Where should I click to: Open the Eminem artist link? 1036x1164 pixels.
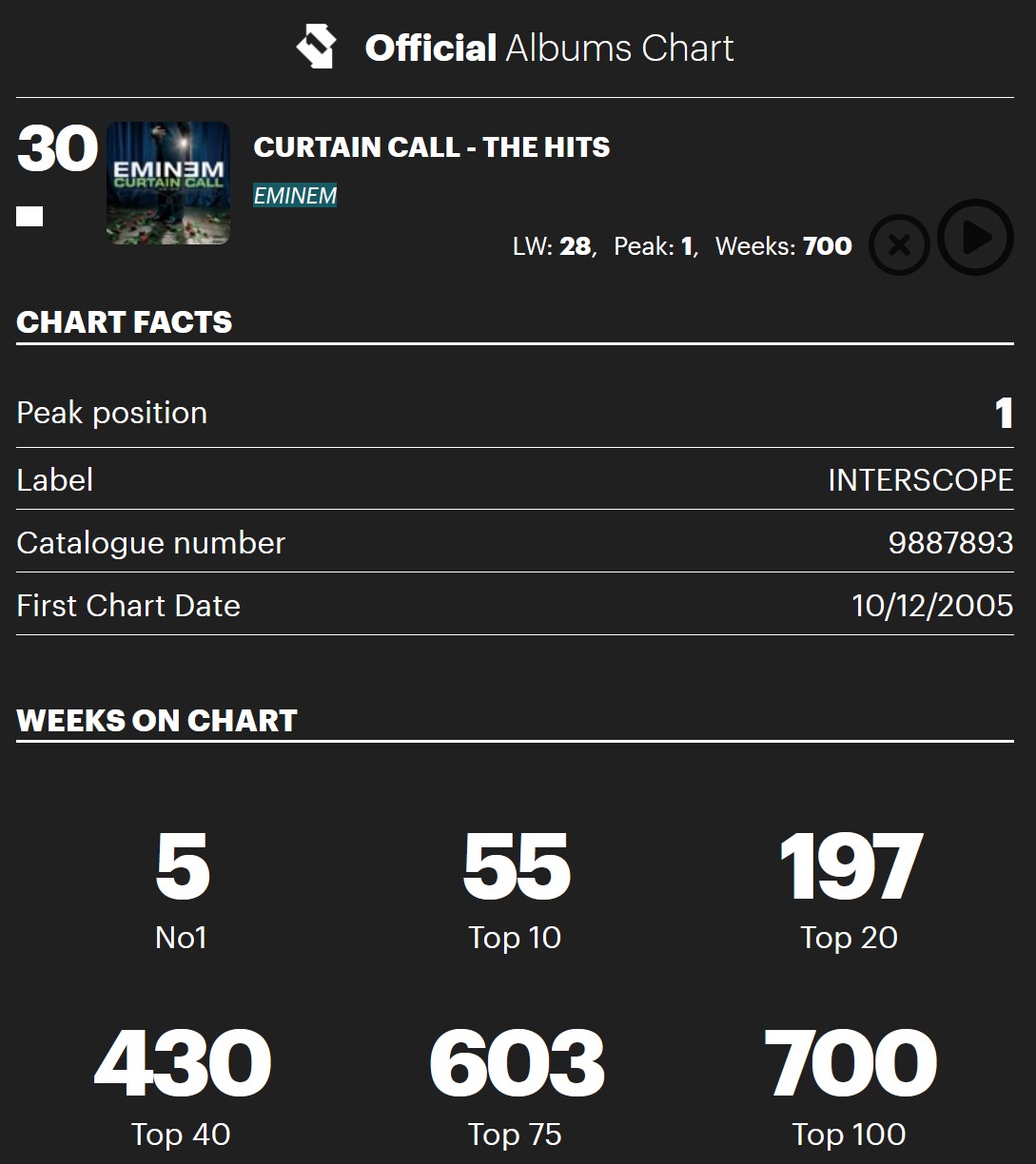(x=295, y=196)
